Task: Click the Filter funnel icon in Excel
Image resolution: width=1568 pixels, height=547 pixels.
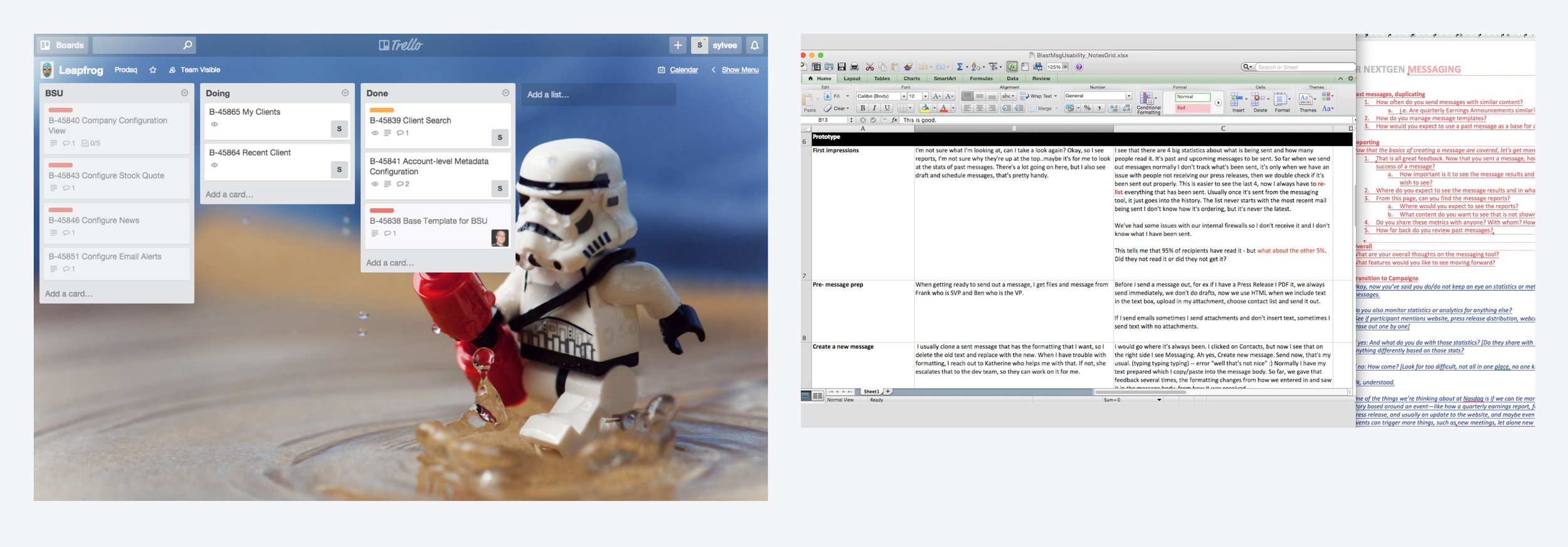Action: pyautogui.click(x=993, y=66)
